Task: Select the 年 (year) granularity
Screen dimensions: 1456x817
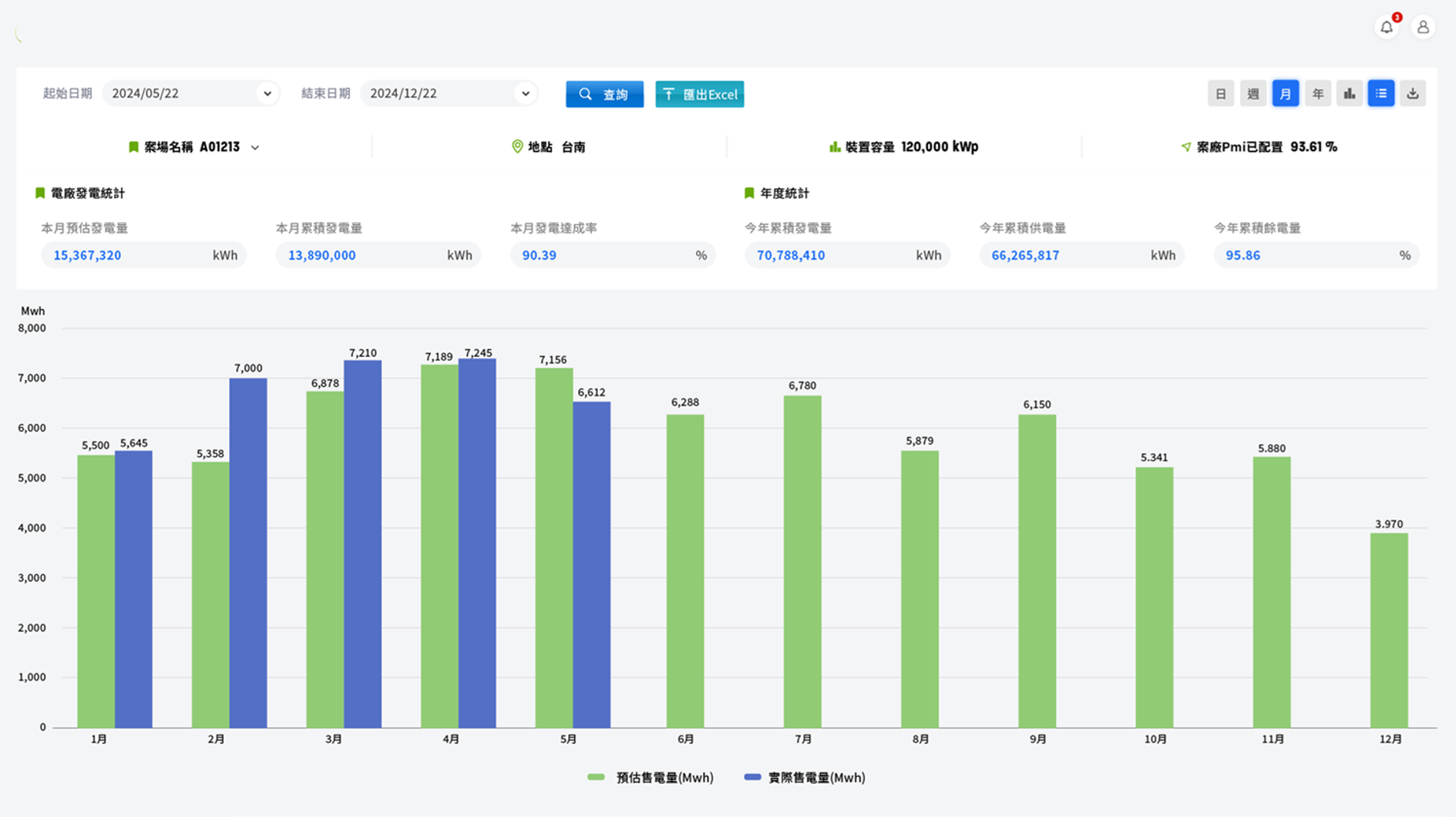Action: coord(1317,94)
